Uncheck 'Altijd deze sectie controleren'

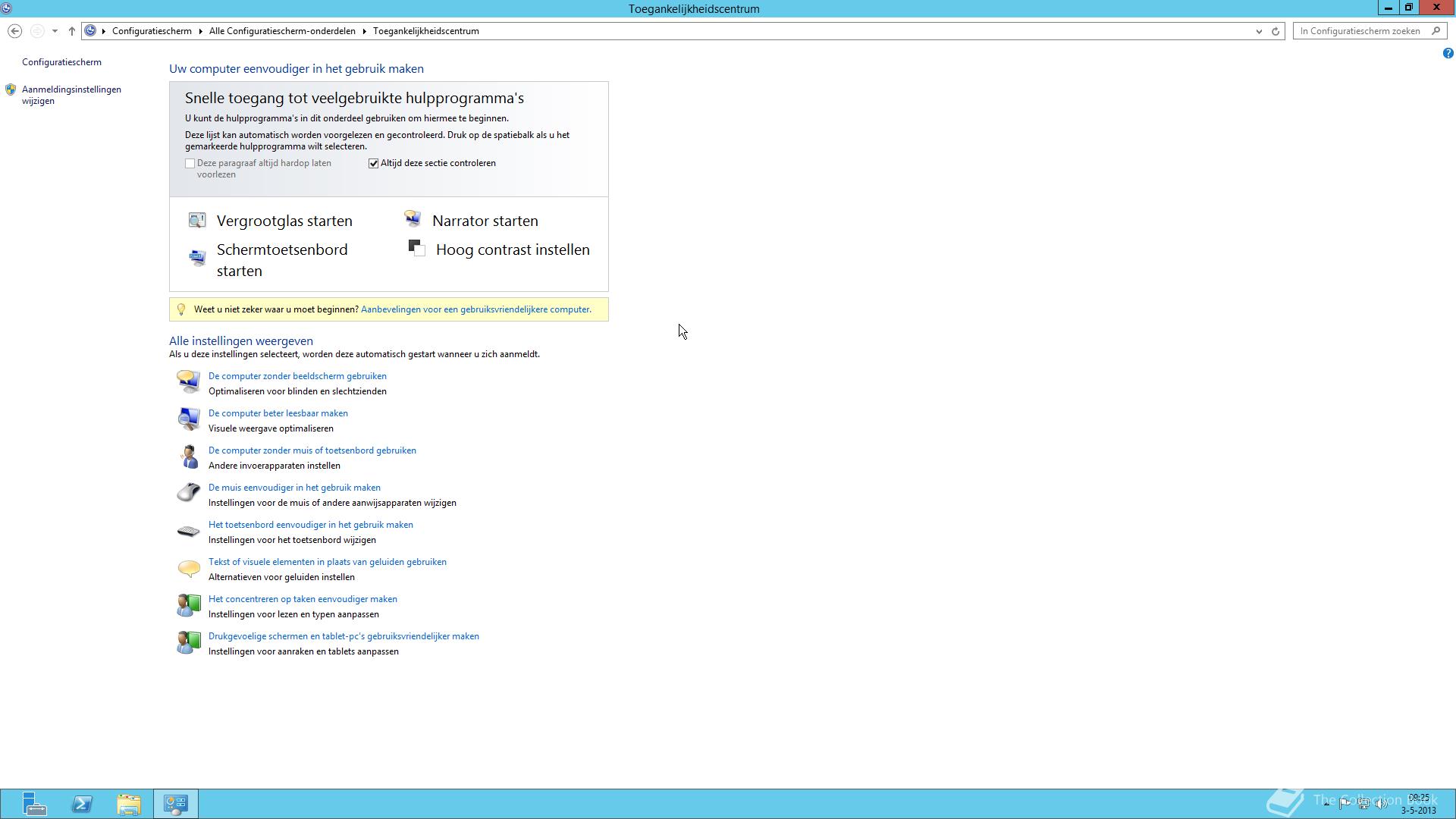(x=374, y=163)
